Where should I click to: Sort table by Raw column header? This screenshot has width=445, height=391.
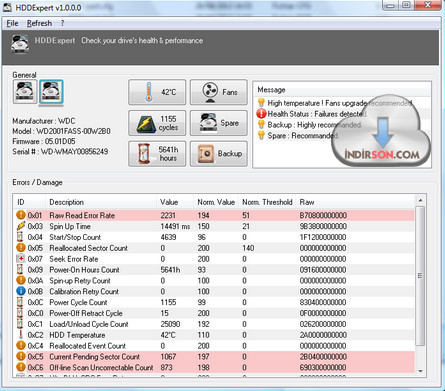[x=355, y=202]
